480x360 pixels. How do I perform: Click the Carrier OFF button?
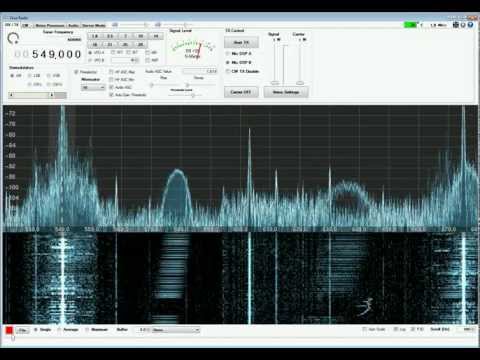point(241,92)
